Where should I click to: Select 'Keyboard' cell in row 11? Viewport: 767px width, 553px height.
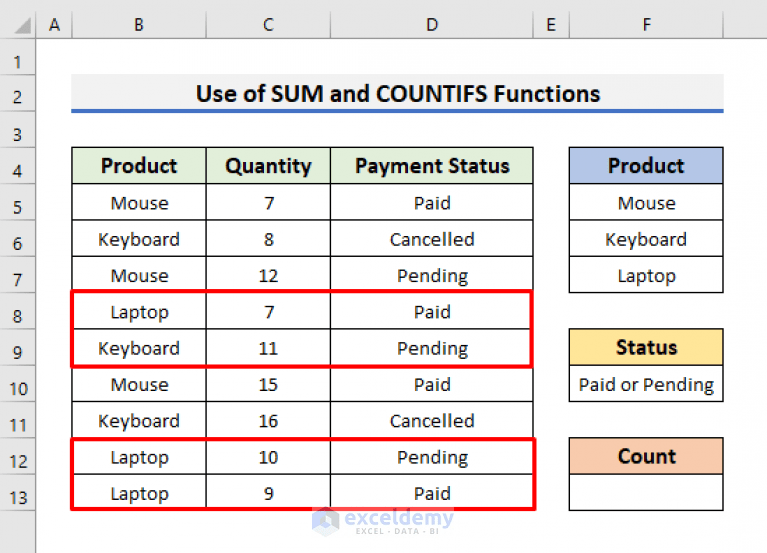tap(139, 420)
